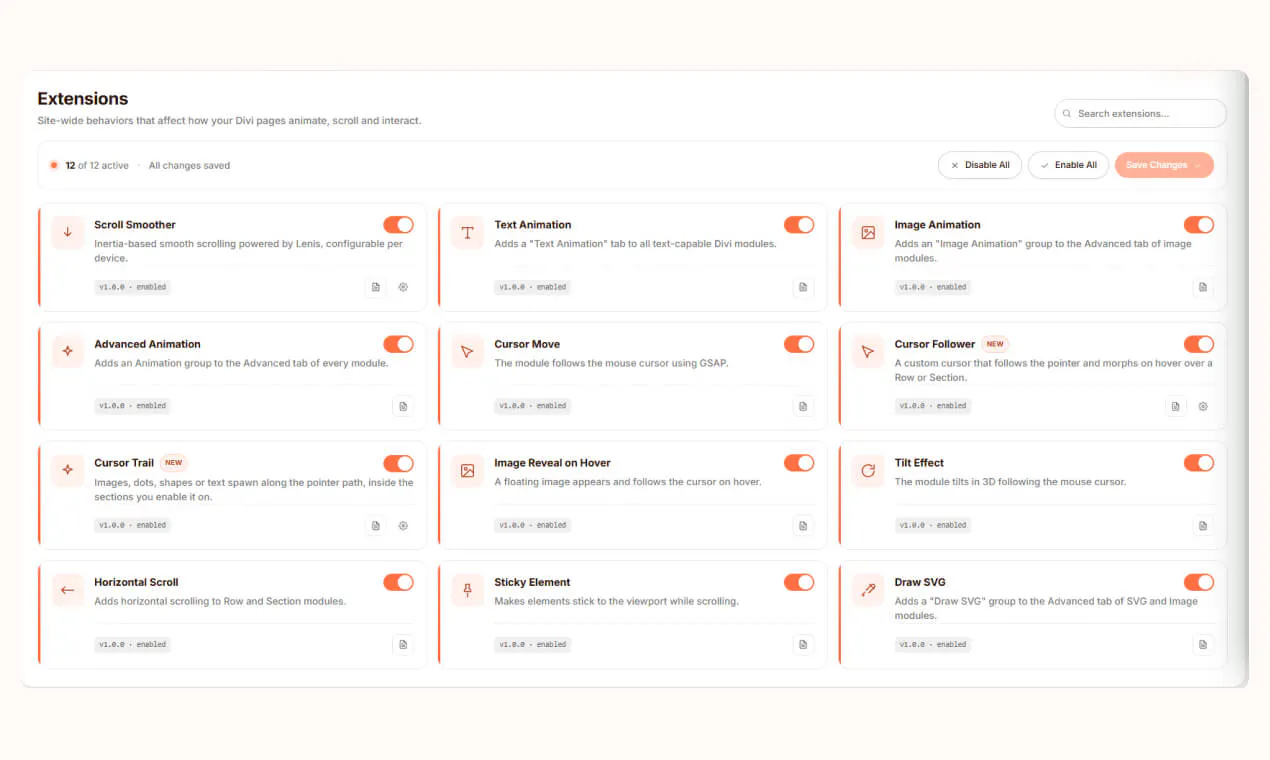Disable the Image Animation switch
The width and height of the screenshot is (1270, 760).
tap(1199, 225)
